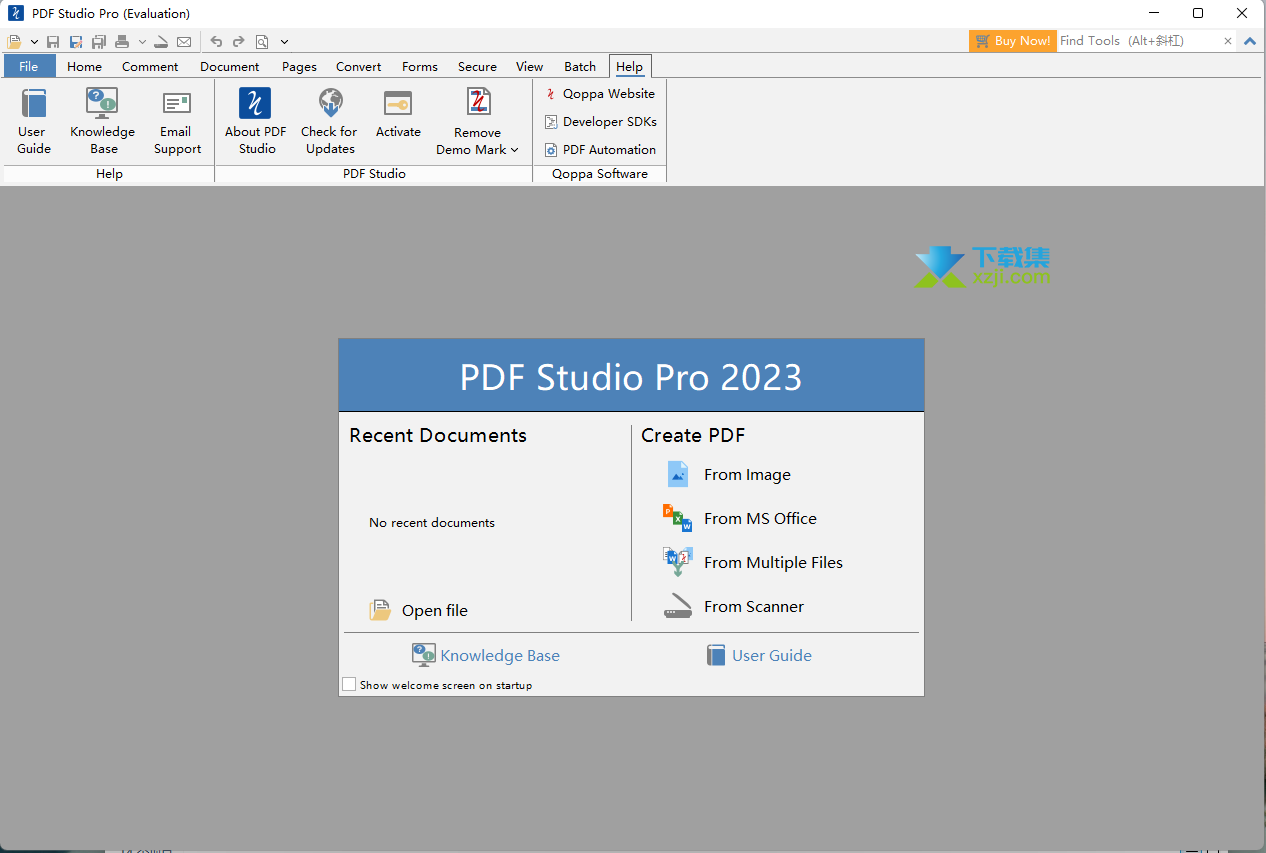Click Email Support in the ribbon

coord(177,121)
